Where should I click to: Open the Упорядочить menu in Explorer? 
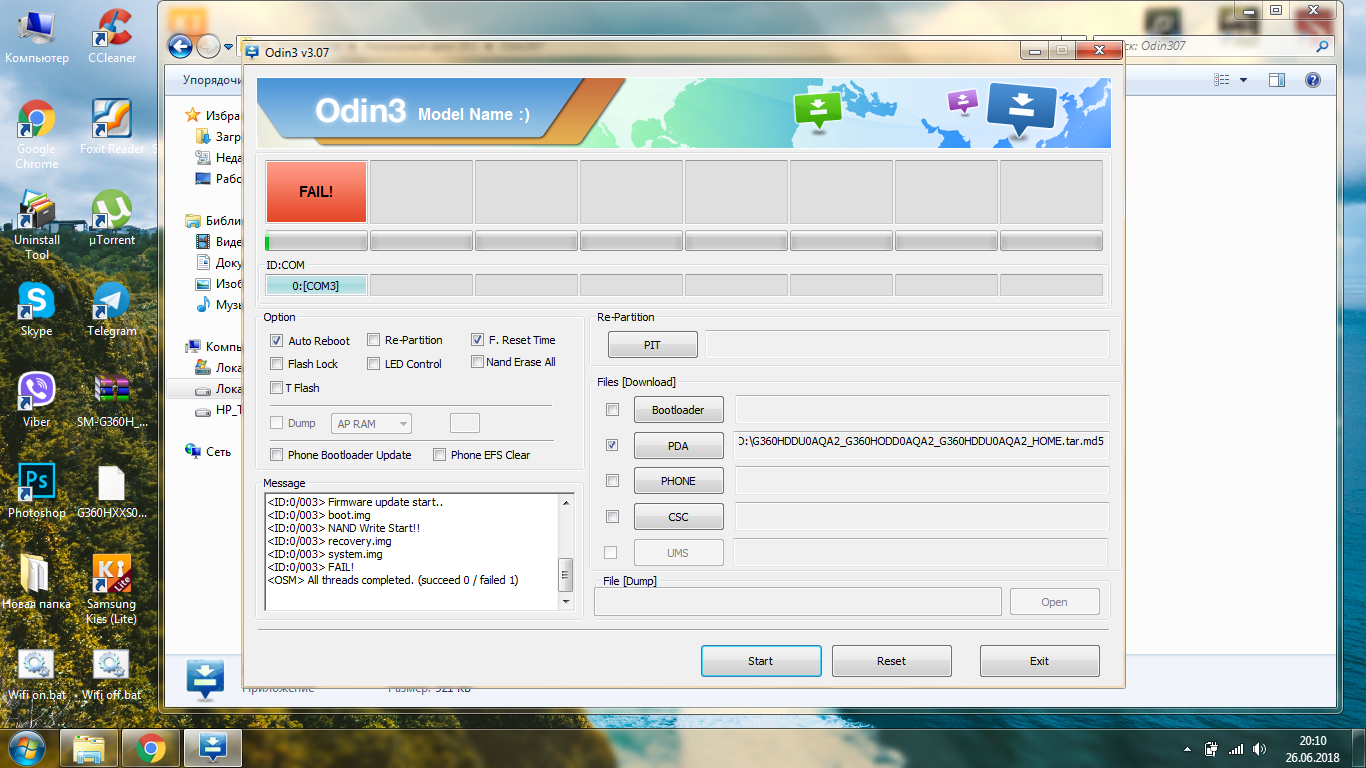(212, 80)
